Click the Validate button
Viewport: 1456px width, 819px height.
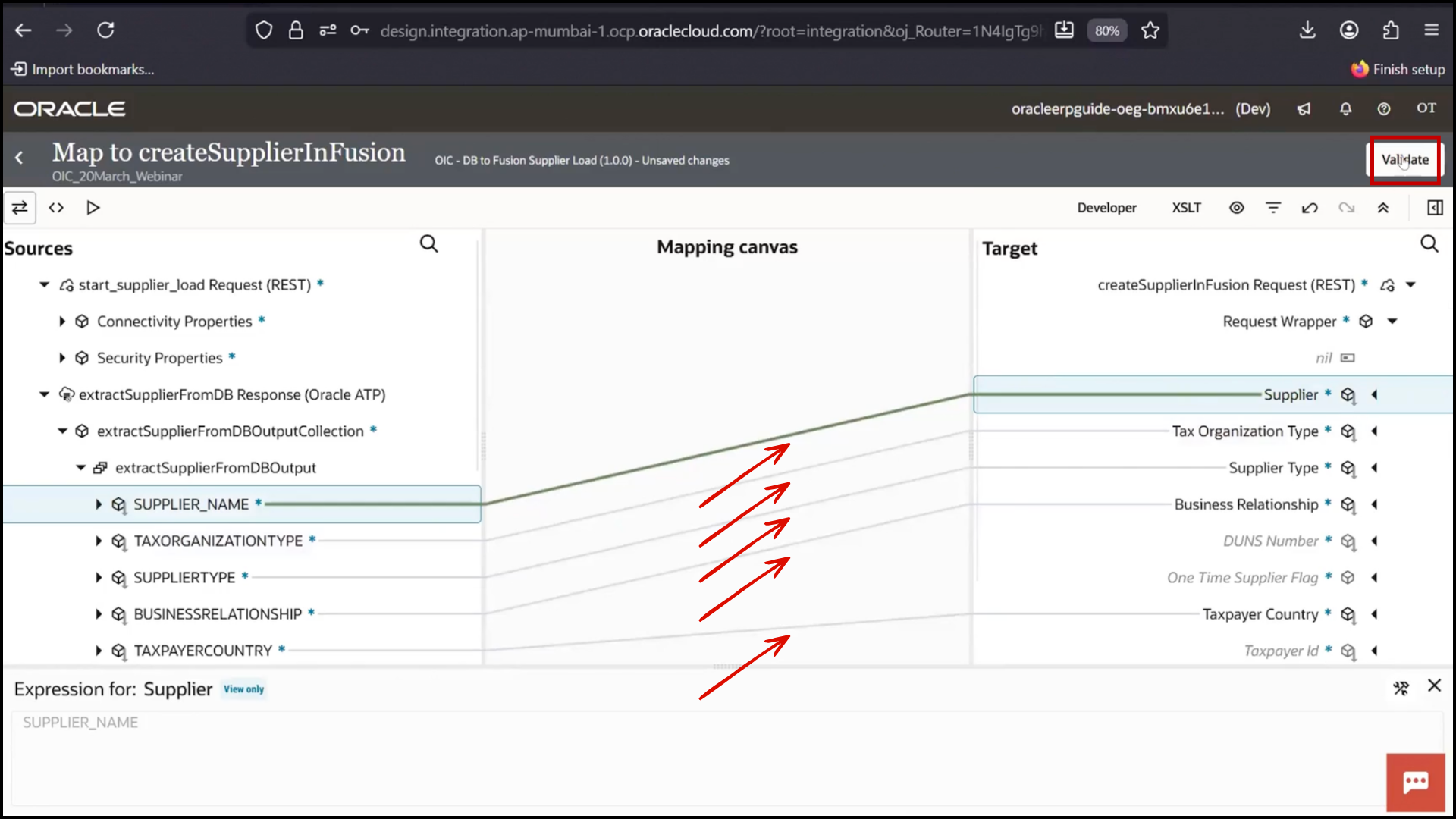click(1404, 159)
